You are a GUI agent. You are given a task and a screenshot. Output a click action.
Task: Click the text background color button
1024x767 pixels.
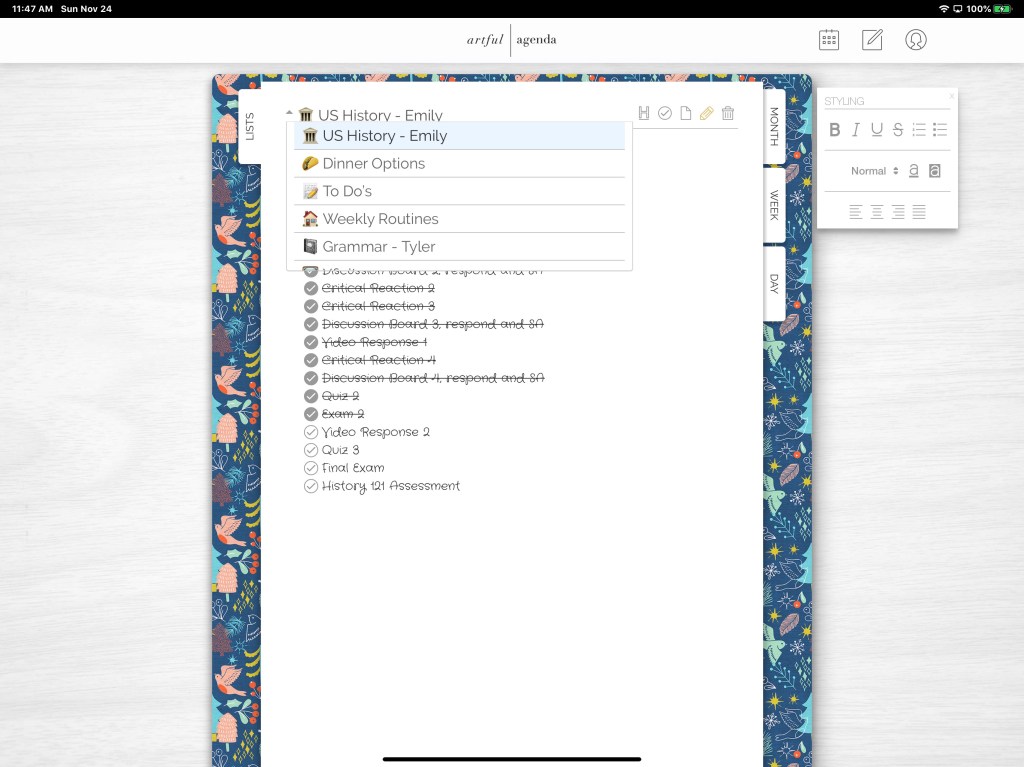coord(935,171)
